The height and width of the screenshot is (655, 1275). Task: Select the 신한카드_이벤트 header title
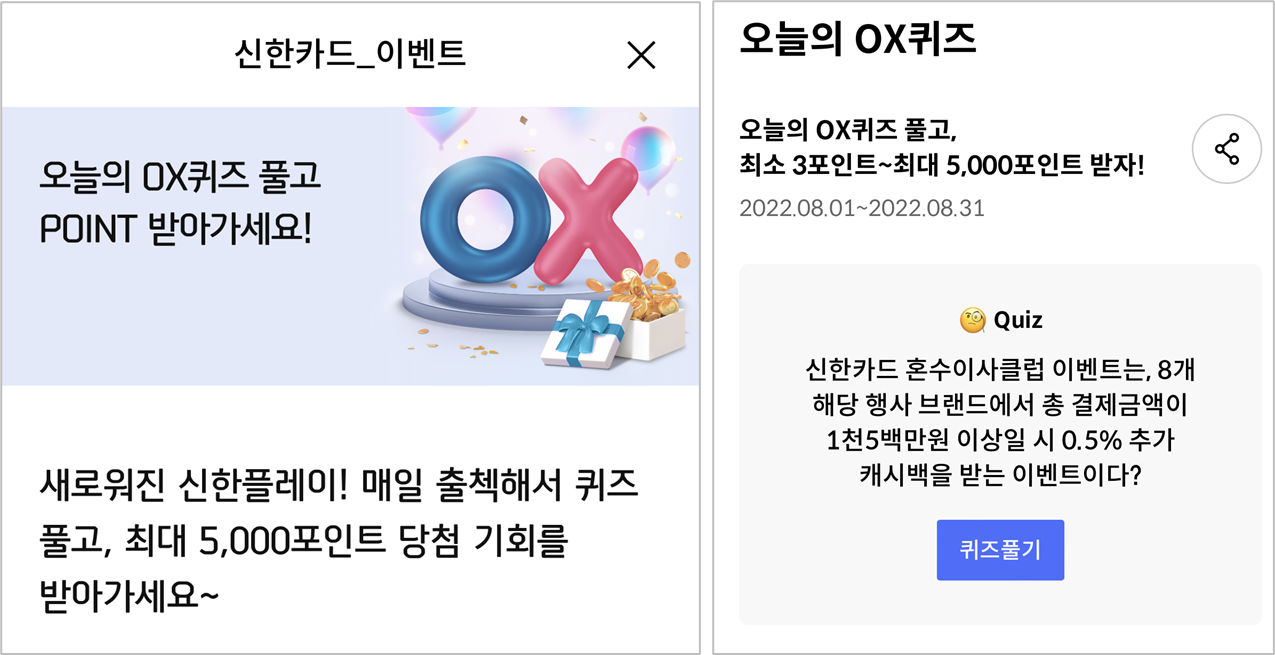point(349,53)
